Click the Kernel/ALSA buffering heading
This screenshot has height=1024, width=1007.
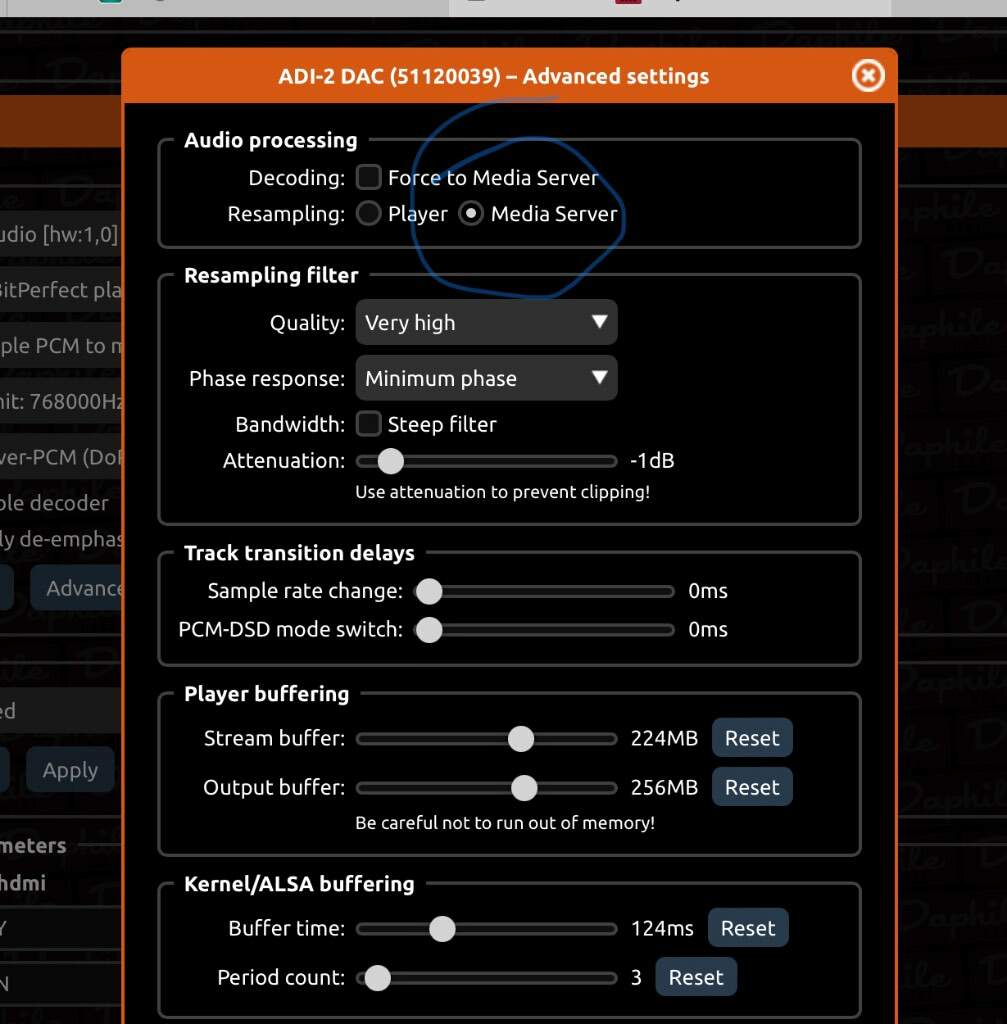click(299, 884)
